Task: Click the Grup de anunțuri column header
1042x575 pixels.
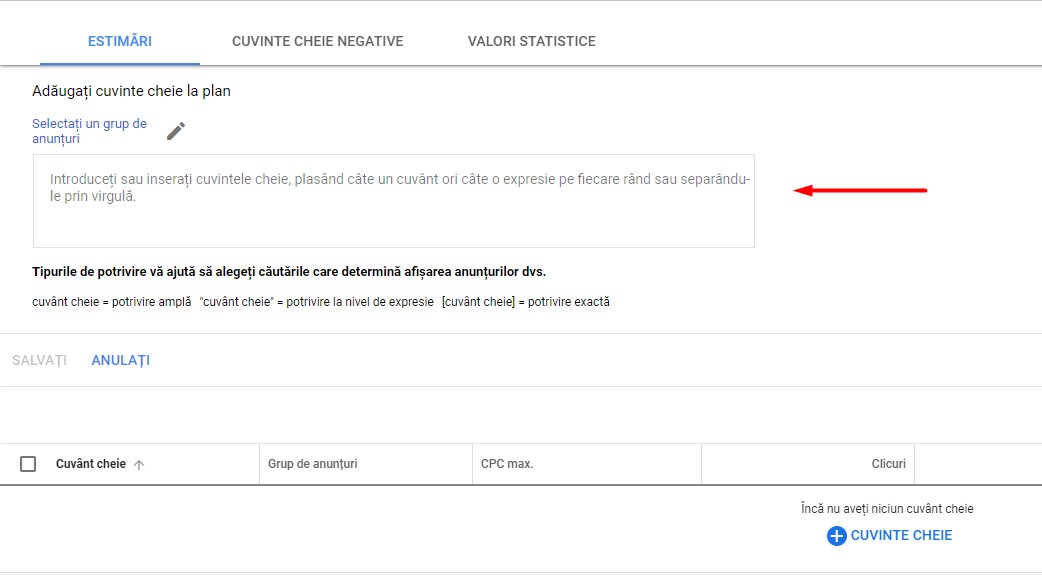Action: point(312,464)
